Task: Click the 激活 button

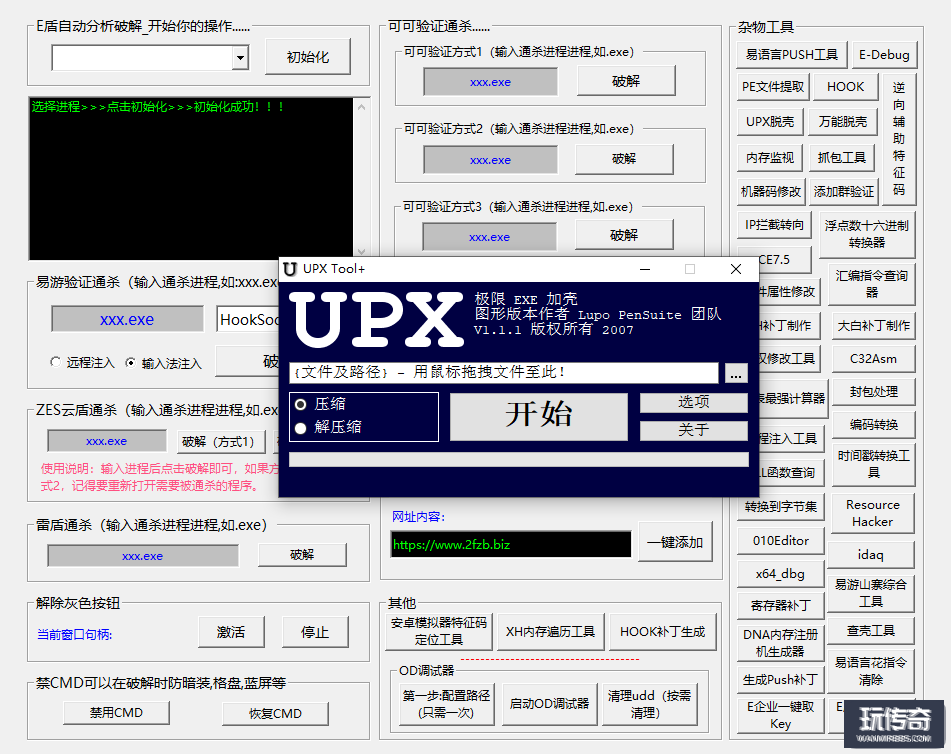Action: point(231,632)
